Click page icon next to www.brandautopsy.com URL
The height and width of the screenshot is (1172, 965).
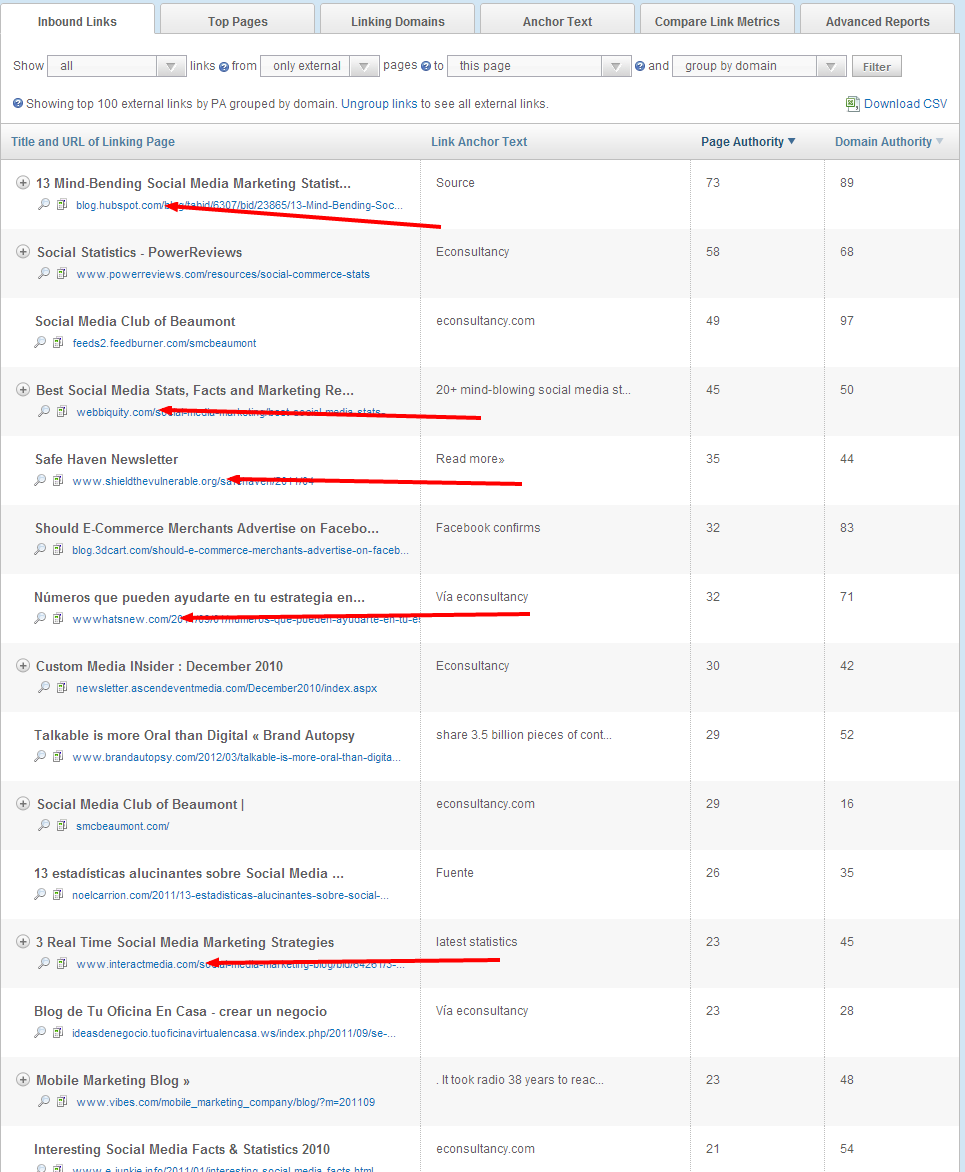click(x=58, y=757)
